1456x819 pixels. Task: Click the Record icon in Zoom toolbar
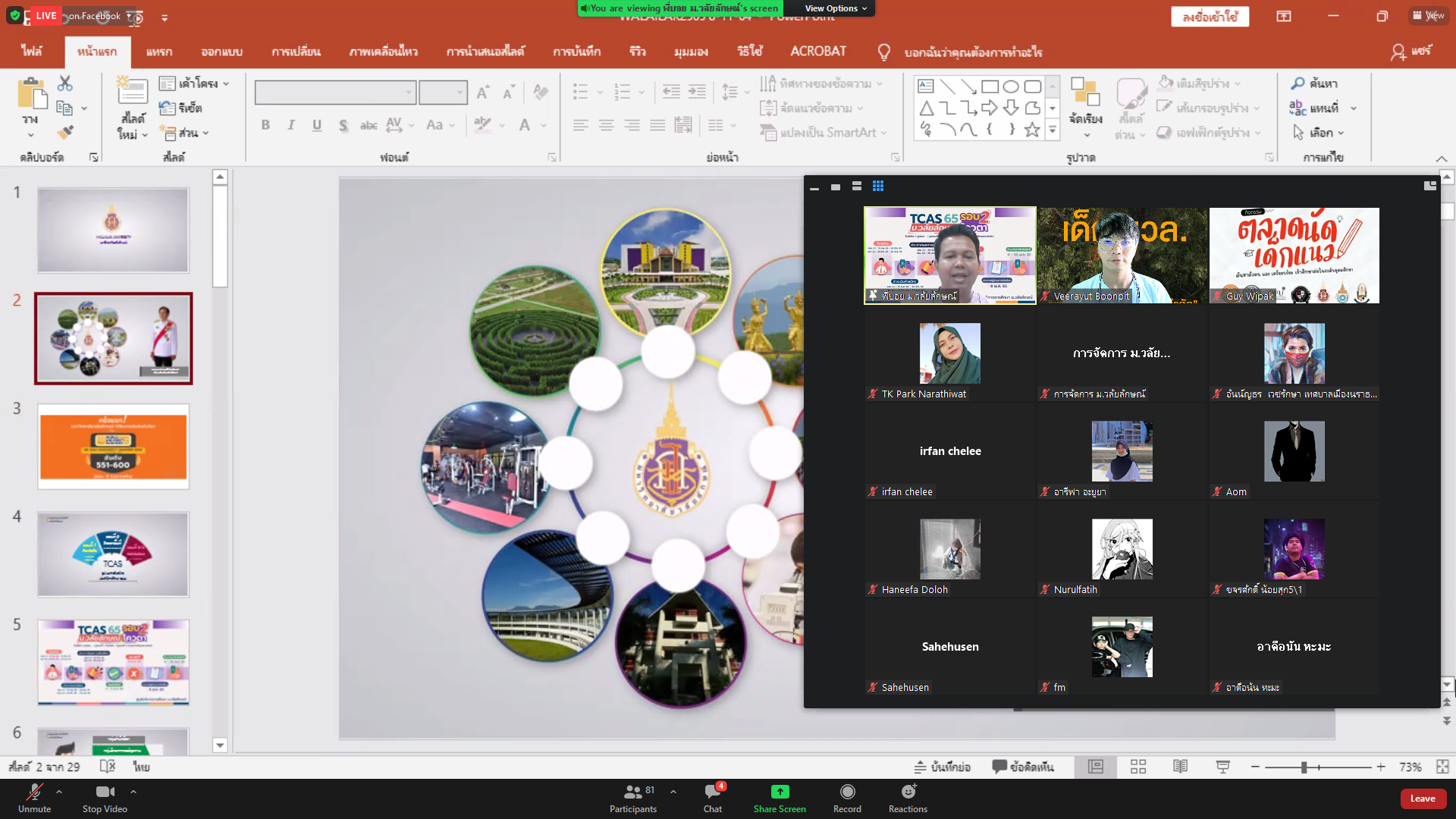point(847,792)
